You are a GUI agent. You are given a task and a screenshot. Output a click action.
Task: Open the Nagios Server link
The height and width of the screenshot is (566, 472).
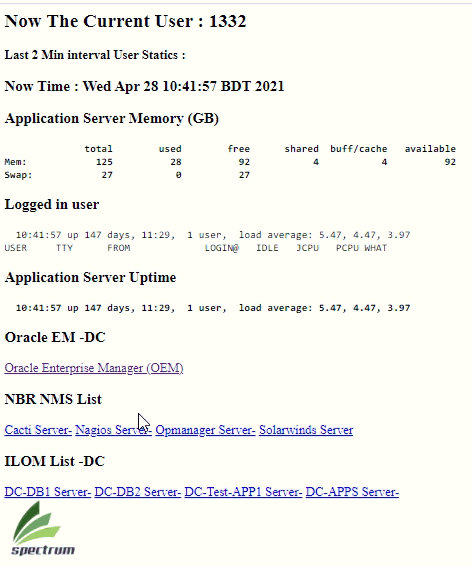click(113, 430)
